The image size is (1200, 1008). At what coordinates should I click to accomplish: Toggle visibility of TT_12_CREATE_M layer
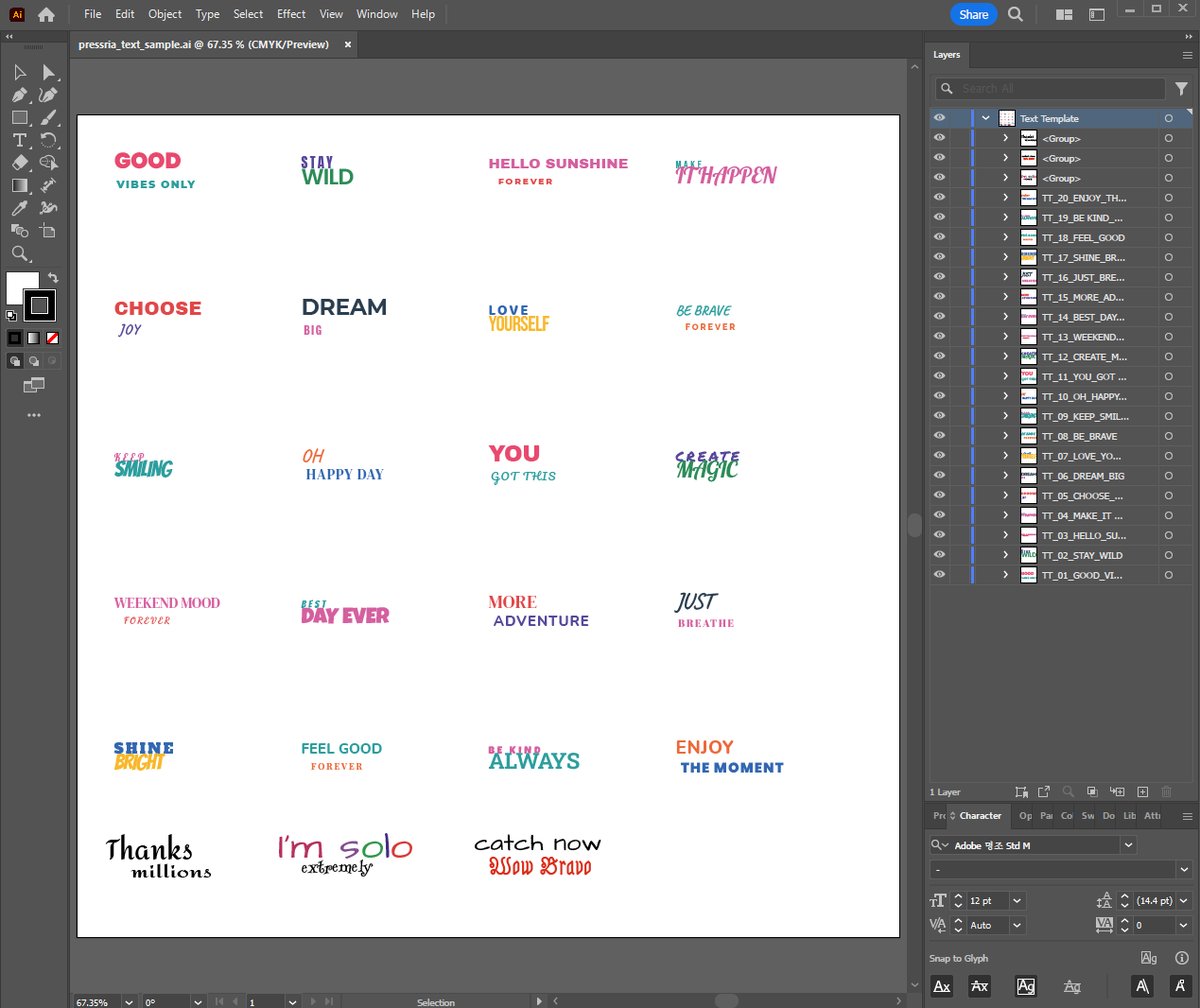click(939, 356)
